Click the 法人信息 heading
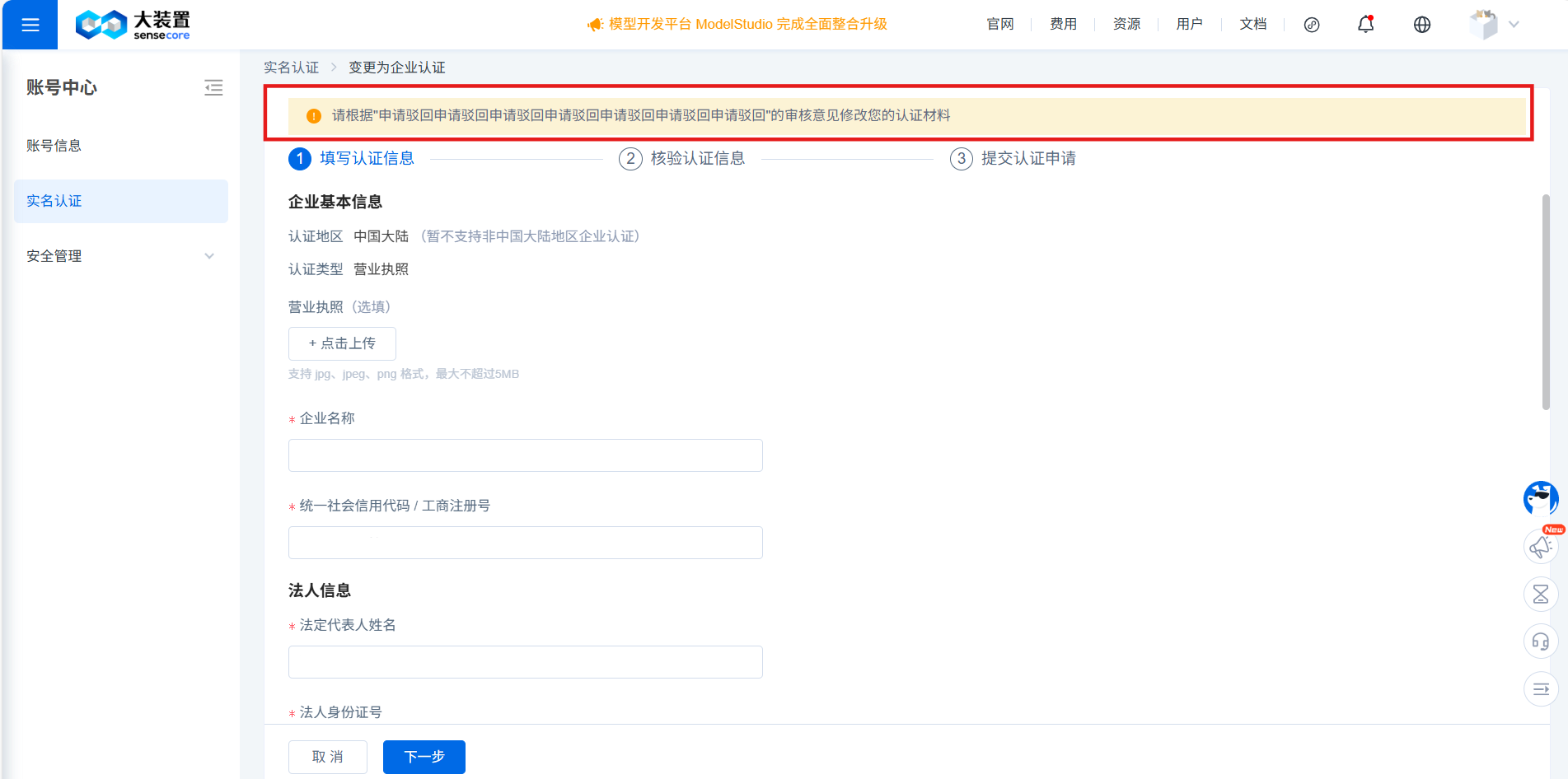The image size is (1568, 779). pos(320,590)
